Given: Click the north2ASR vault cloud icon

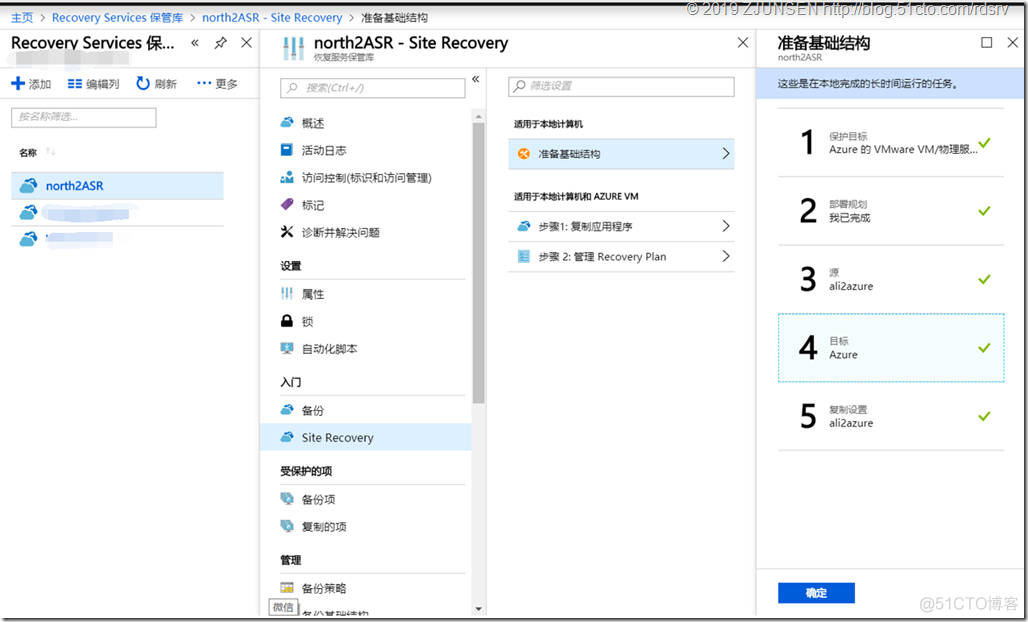Looking at the screenshot, I should point(28,185).
